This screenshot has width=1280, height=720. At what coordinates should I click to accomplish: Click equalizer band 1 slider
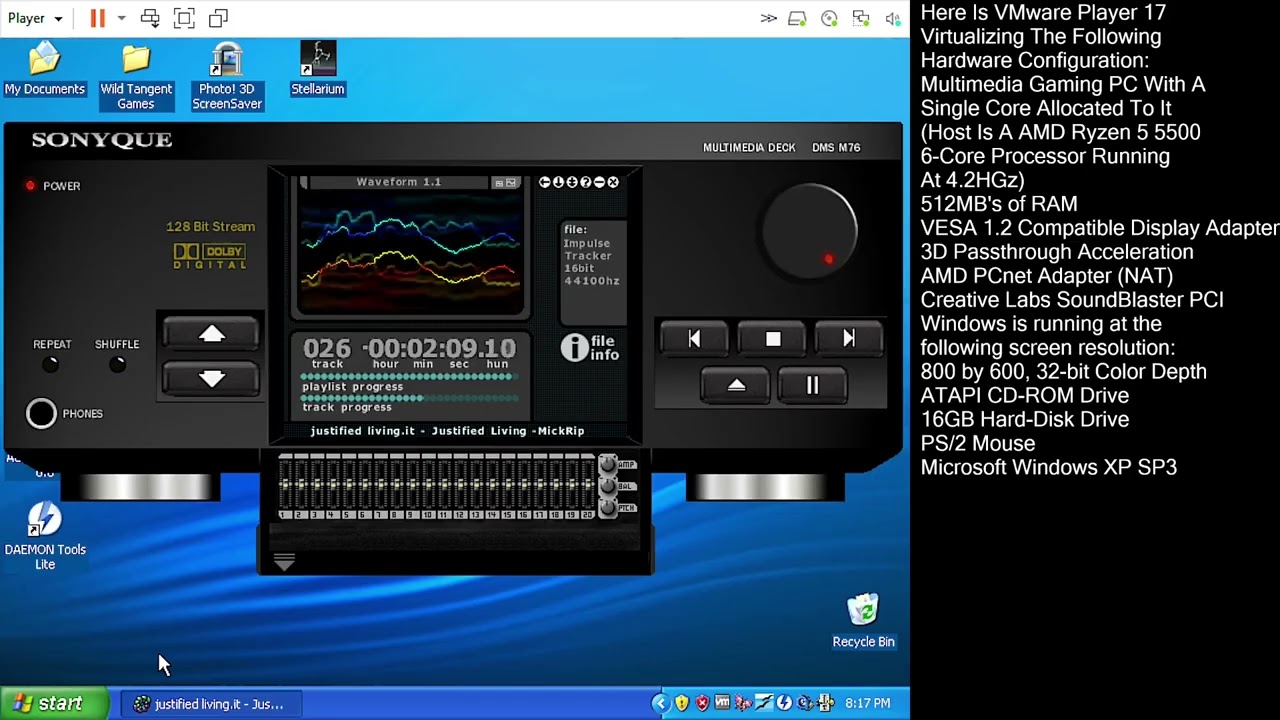285,485
